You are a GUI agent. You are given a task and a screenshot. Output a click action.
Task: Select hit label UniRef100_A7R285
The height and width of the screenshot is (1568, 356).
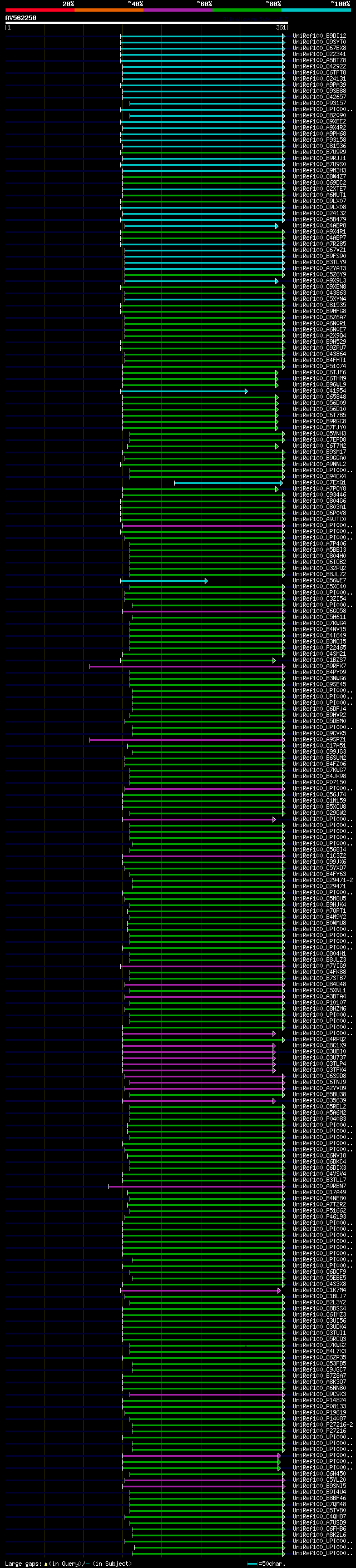(x=319, y=244)
